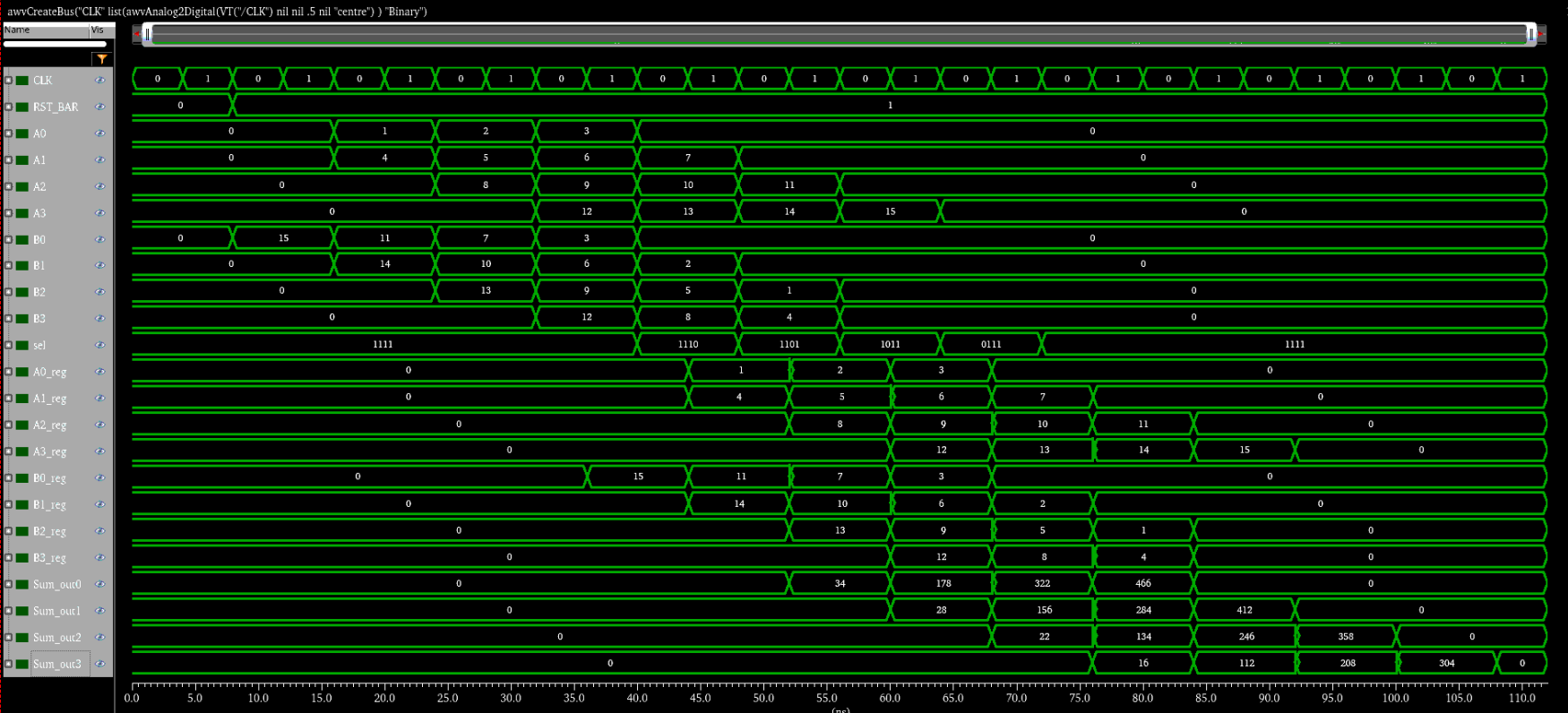This screenshot has width=1568, height=713.
Task: Expand the B2_reg bus bits
Action: coord(9,531)
